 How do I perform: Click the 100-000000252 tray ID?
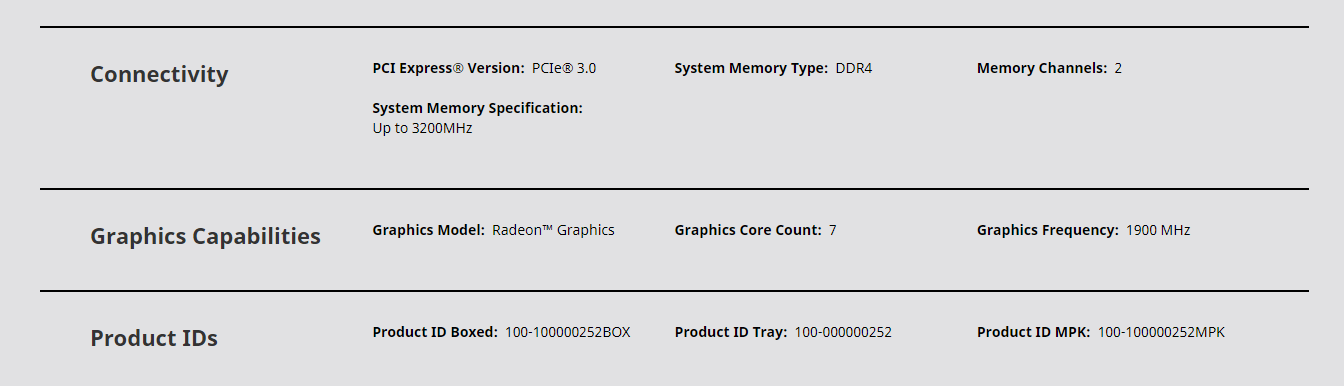843,332
